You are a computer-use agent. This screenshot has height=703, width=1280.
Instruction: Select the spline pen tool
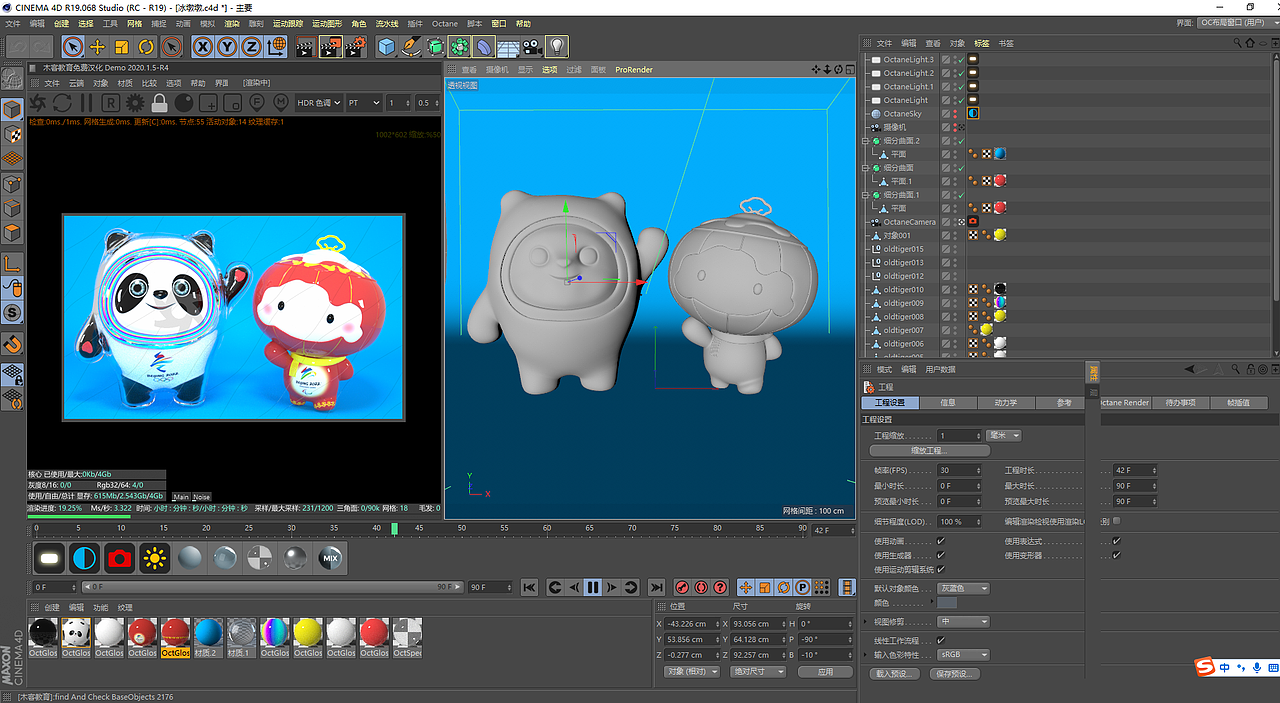click(x=411, y=46)
